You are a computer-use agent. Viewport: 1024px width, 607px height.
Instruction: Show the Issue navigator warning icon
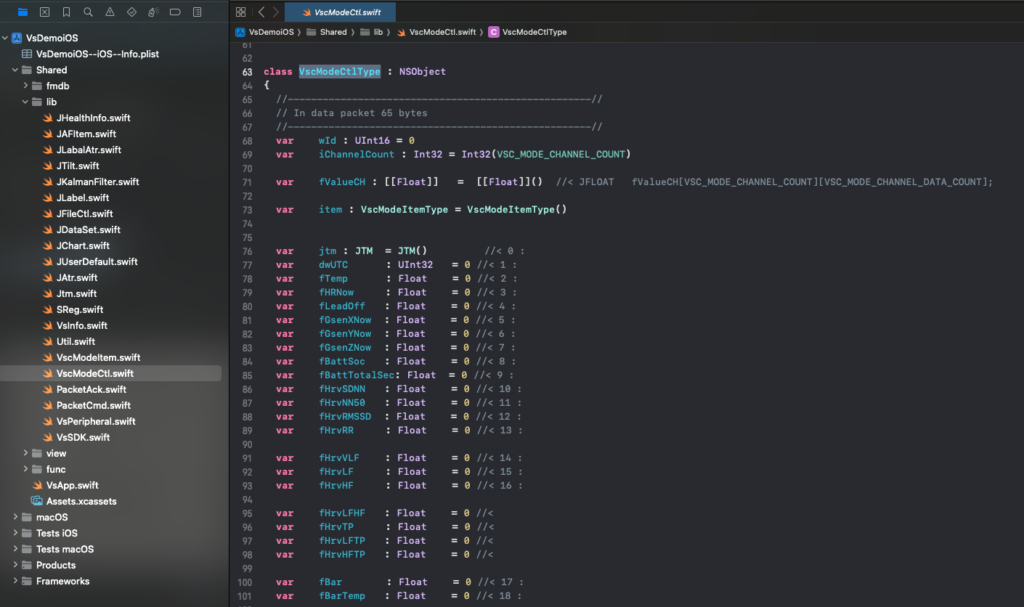(110, 12)
